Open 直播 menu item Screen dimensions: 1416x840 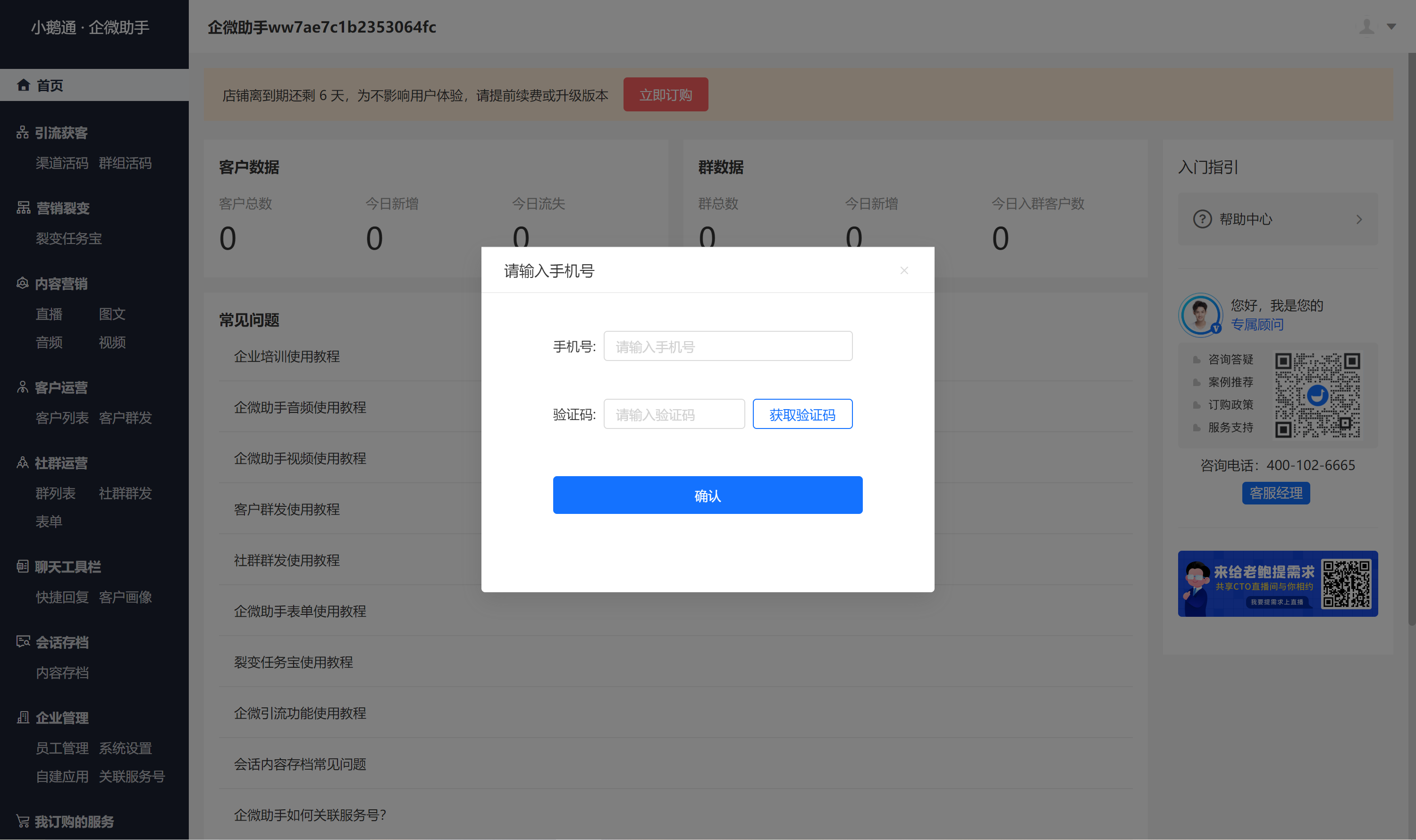49,314
